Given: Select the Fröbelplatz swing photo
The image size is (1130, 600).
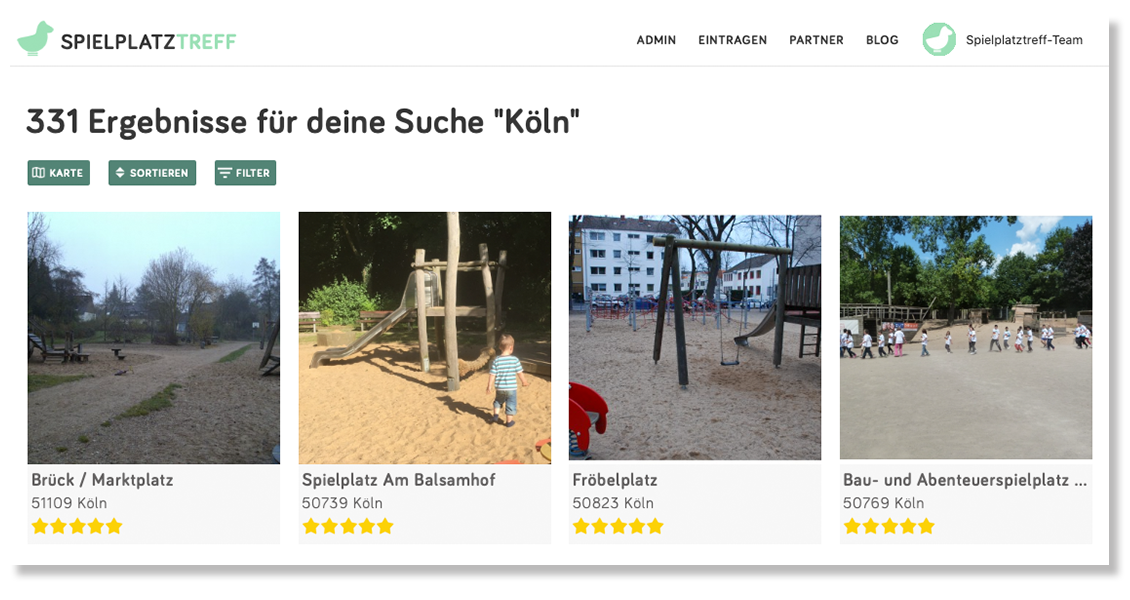Looking at the screenshot, I should pyautogui.click(x=695, y=337).
